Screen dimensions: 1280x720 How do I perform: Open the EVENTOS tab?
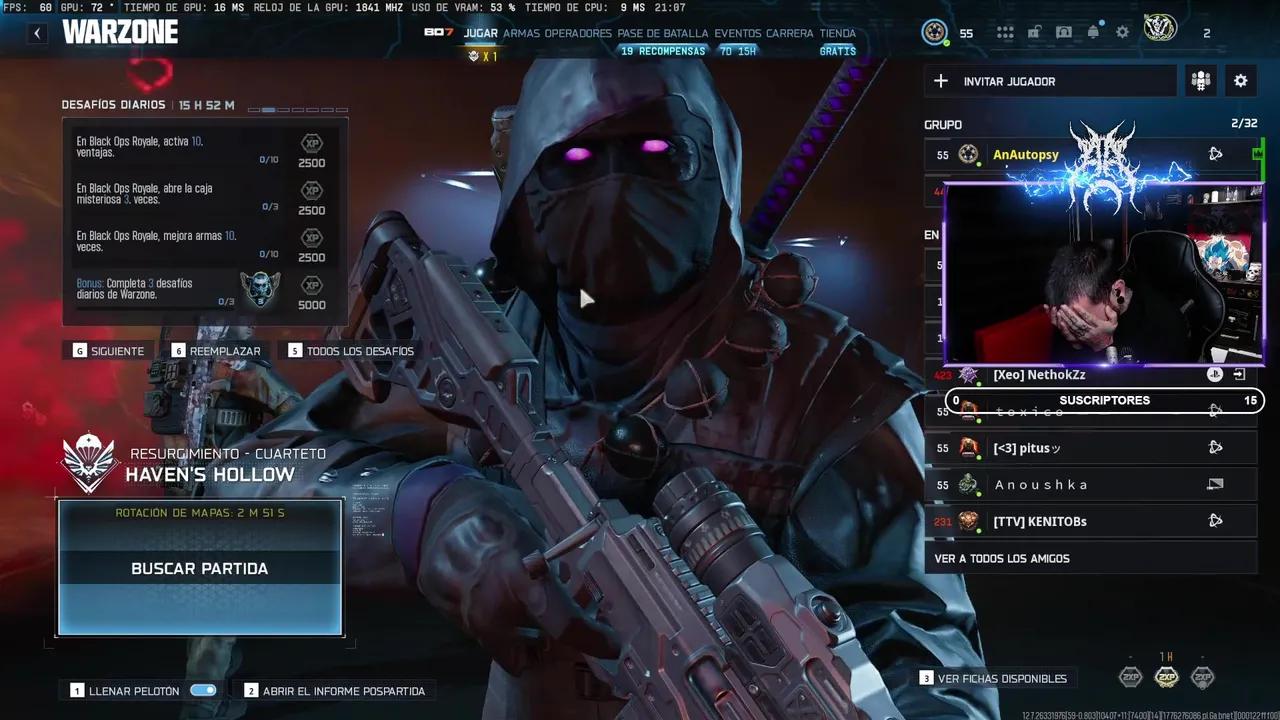click(x=738, y=33)
